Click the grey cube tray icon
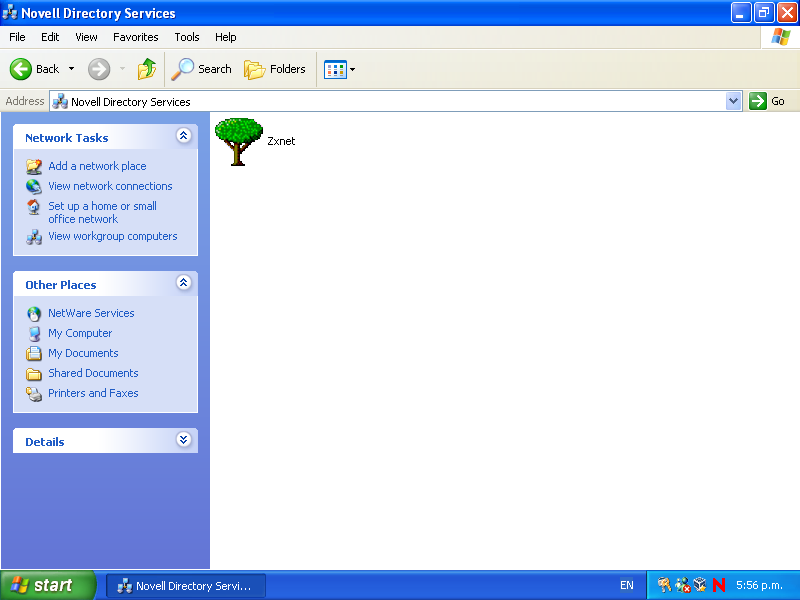The height and width of the screenshot is (600, 800). (x=700, y=585)
